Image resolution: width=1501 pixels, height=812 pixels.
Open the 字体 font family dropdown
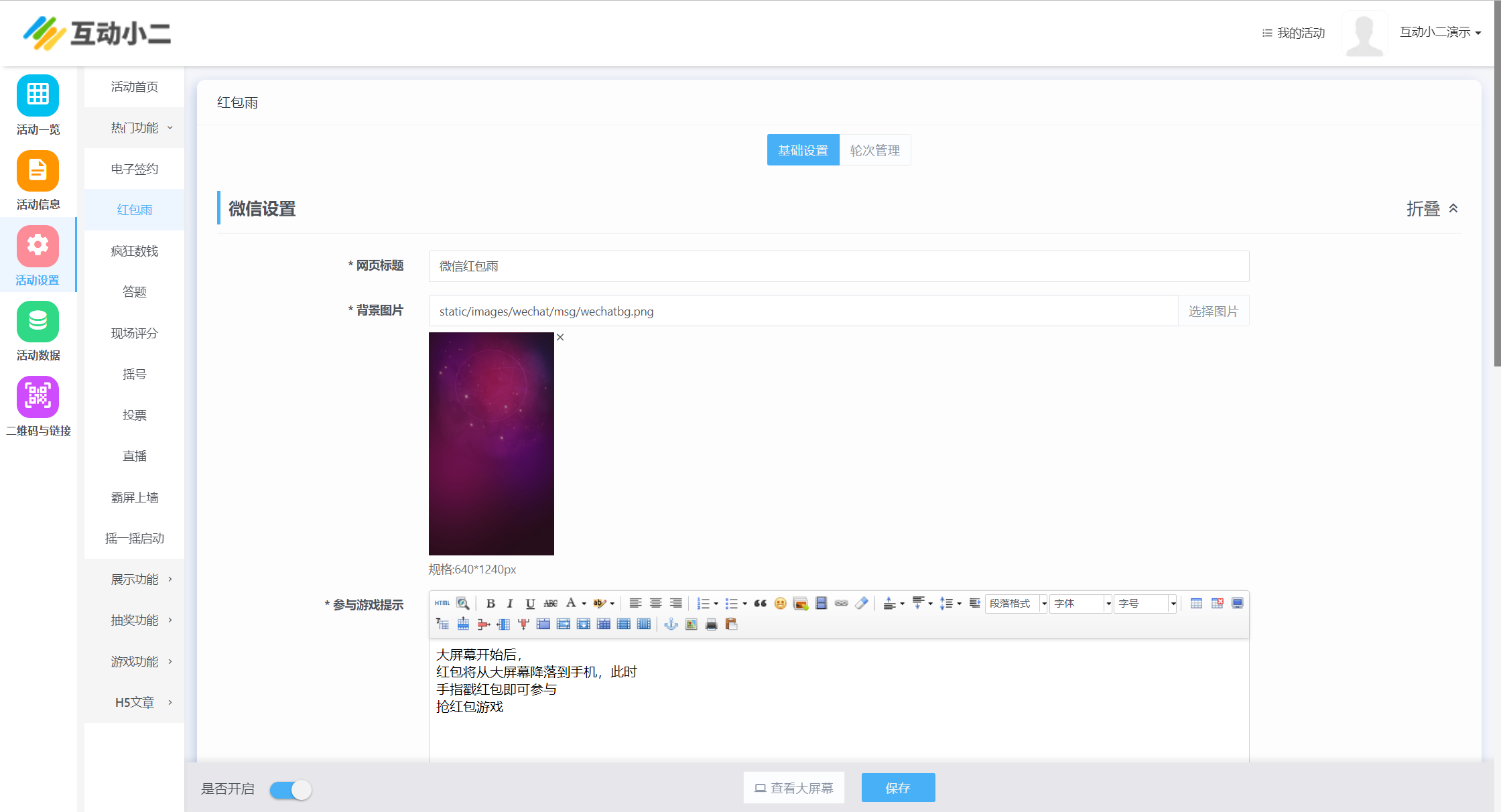click(x=1081, y=603)
